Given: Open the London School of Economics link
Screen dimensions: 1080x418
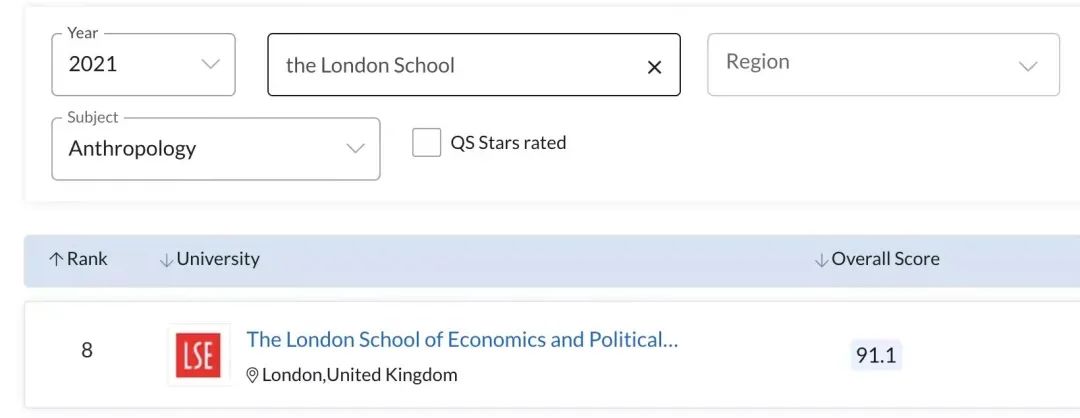Looking at the screenshot, I should (x=462, y=340).
